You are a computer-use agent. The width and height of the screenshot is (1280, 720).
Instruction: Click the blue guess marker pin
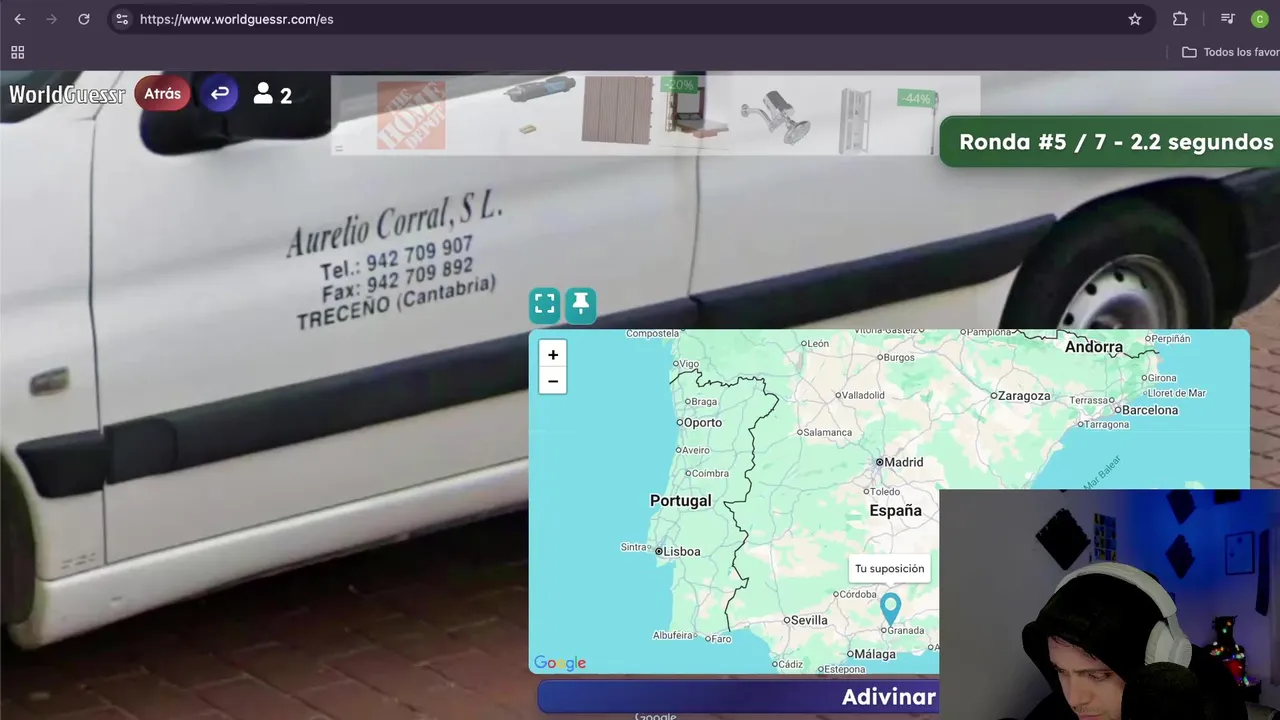(x=890, y=608)
